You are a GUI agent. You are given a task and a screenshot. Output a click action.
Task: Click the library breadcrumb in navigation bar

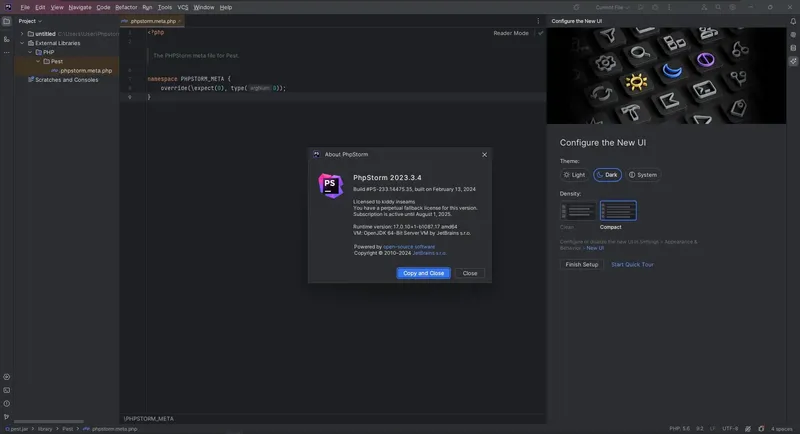click(x=45, y=429)
